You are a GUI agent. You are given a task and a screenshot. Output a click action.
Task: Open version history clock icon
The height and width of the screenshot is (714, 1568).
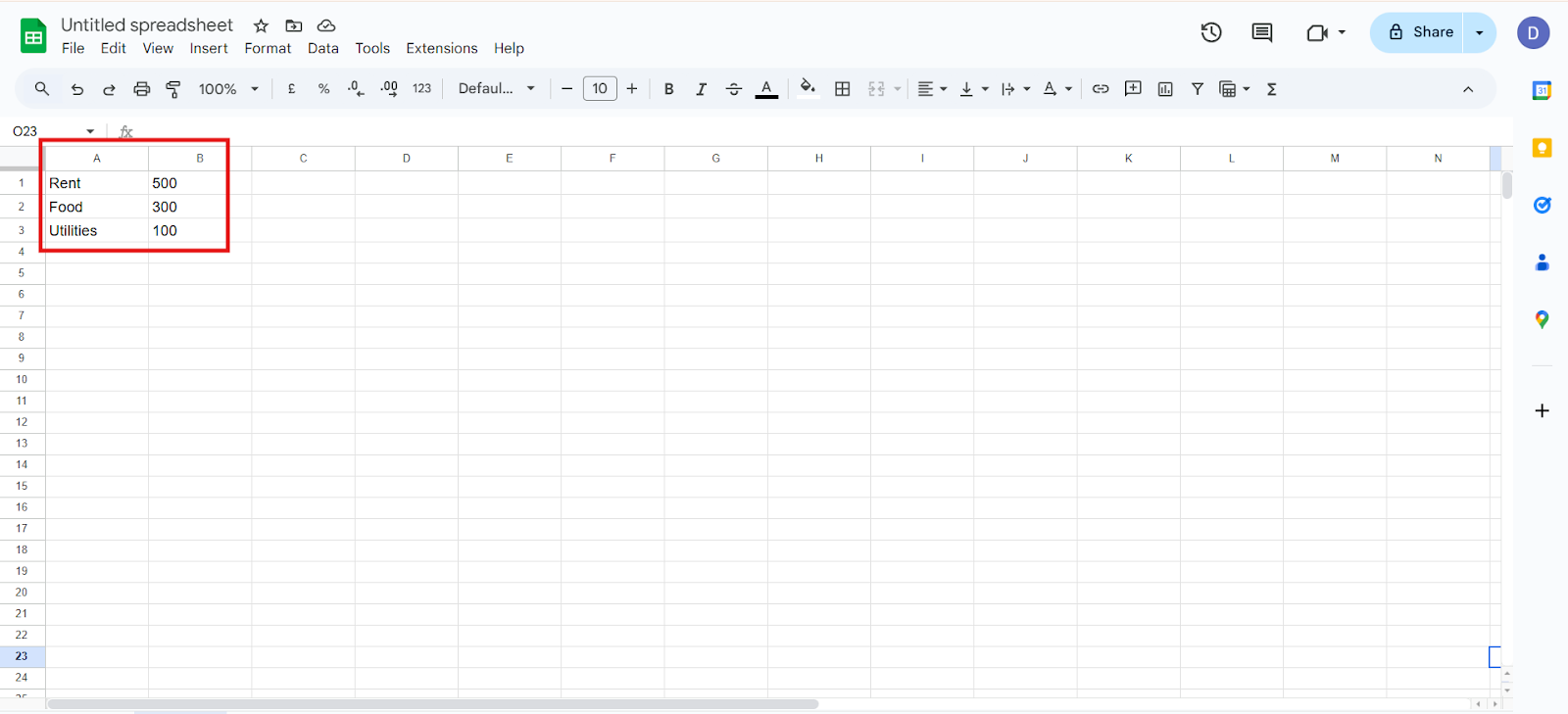1211,32
